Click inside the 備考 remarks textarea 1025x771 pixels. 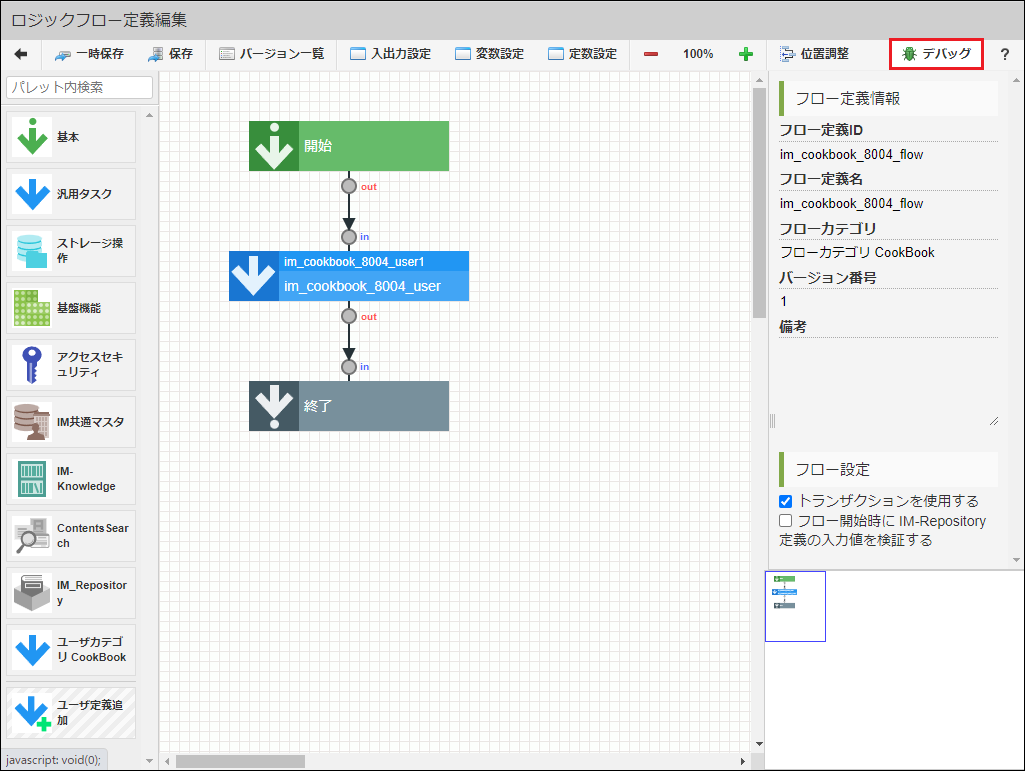(888, 385)
